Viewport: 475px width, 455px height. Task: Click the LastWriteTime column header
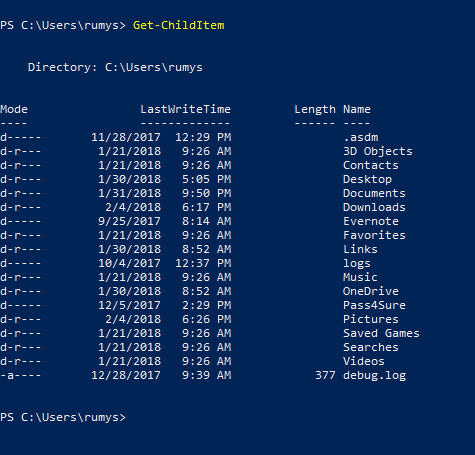pos(185,109)
